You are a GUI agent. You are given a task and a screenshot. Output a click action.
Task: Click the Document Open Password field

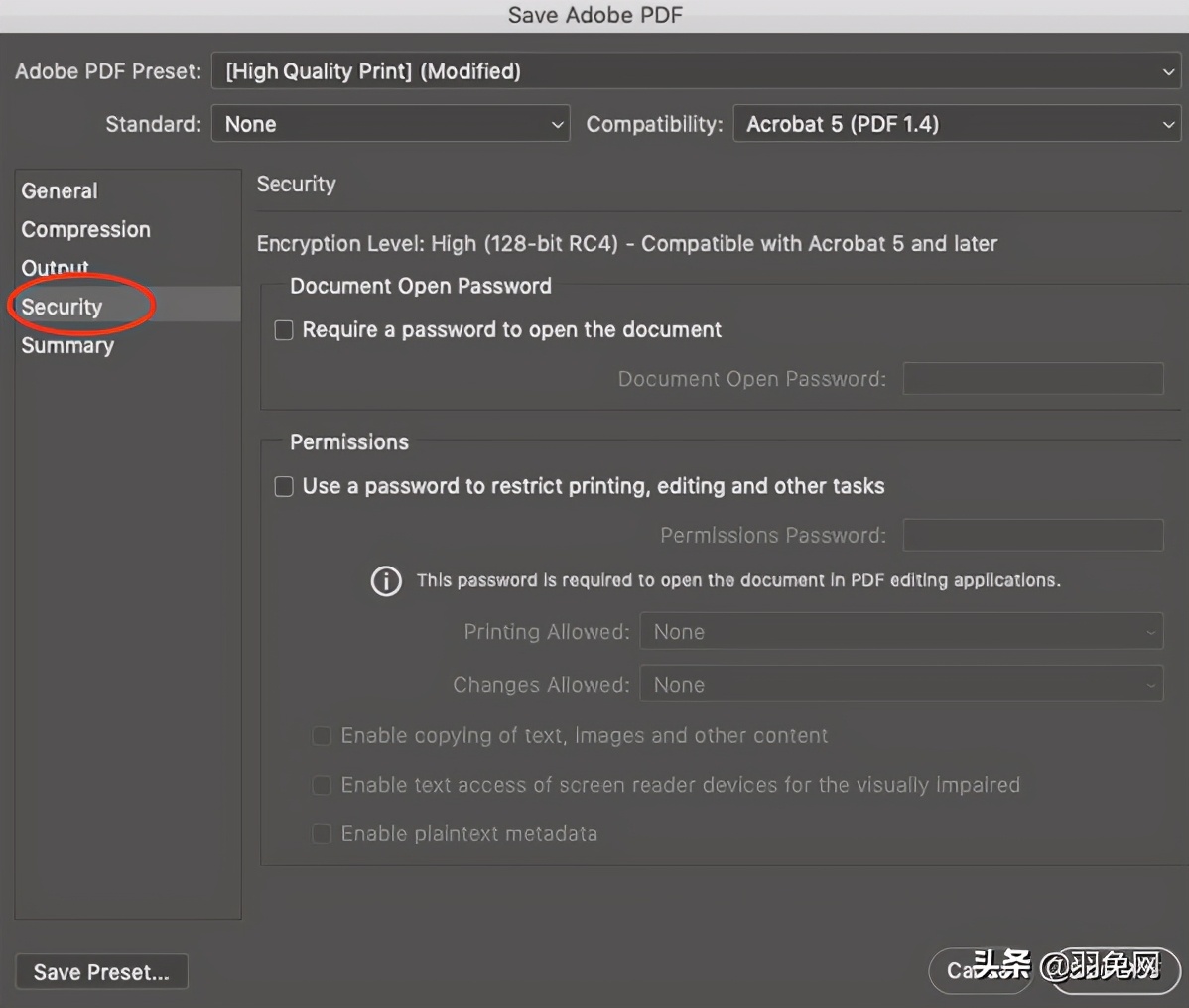coord(1033,378)
